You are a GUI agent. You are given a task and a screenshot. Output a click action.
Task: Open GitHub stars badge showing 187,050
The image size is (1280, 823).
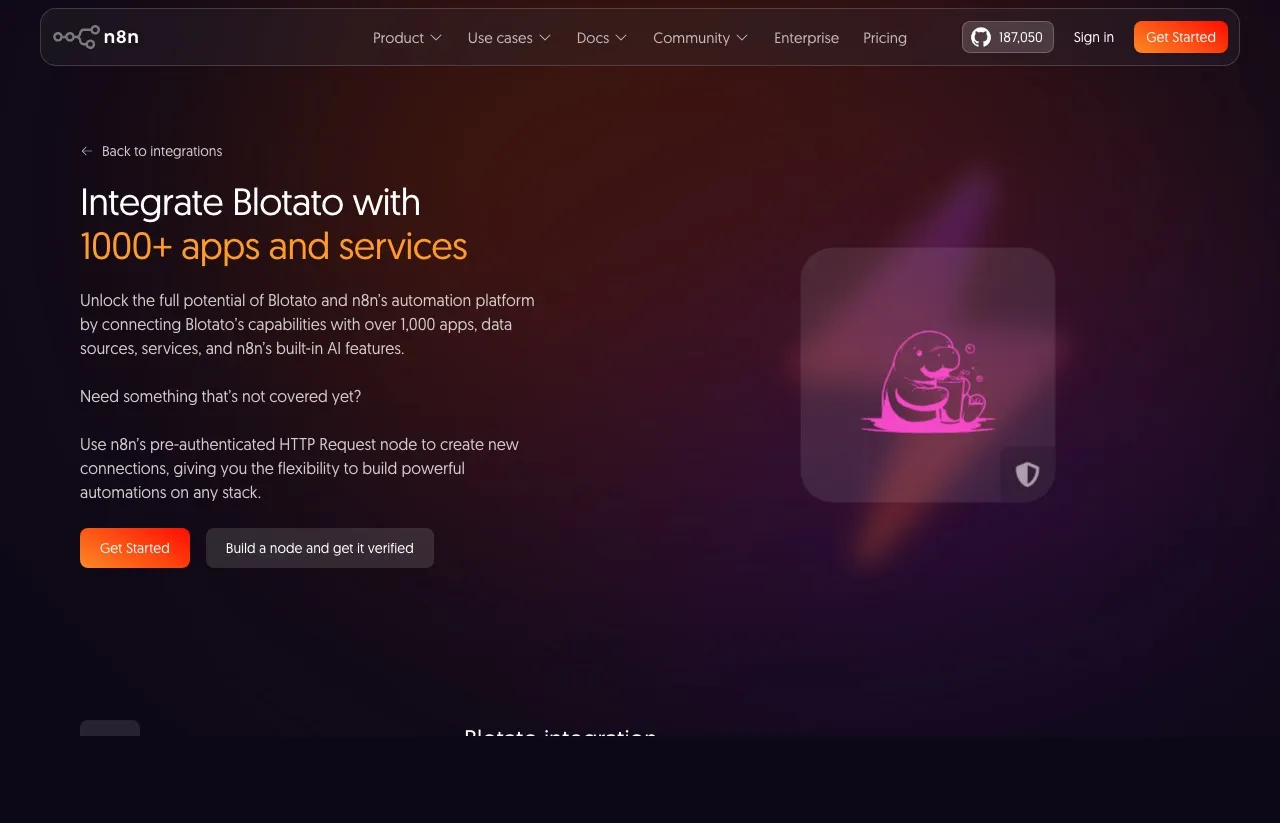[x=1007, y=37]
